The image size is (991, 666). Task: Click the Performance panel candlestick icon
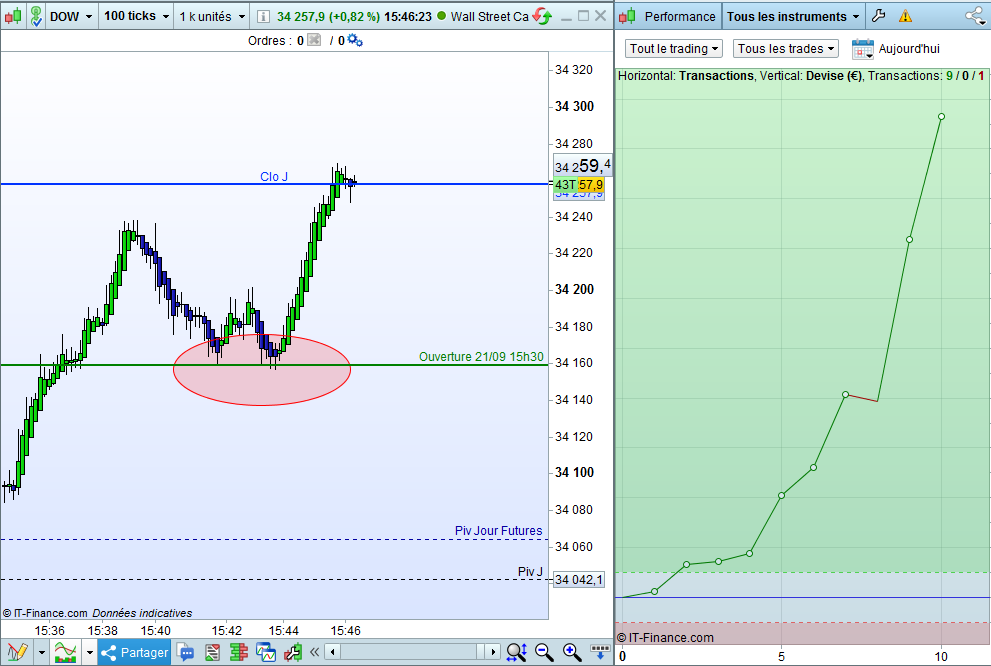(x=627, y=16)
